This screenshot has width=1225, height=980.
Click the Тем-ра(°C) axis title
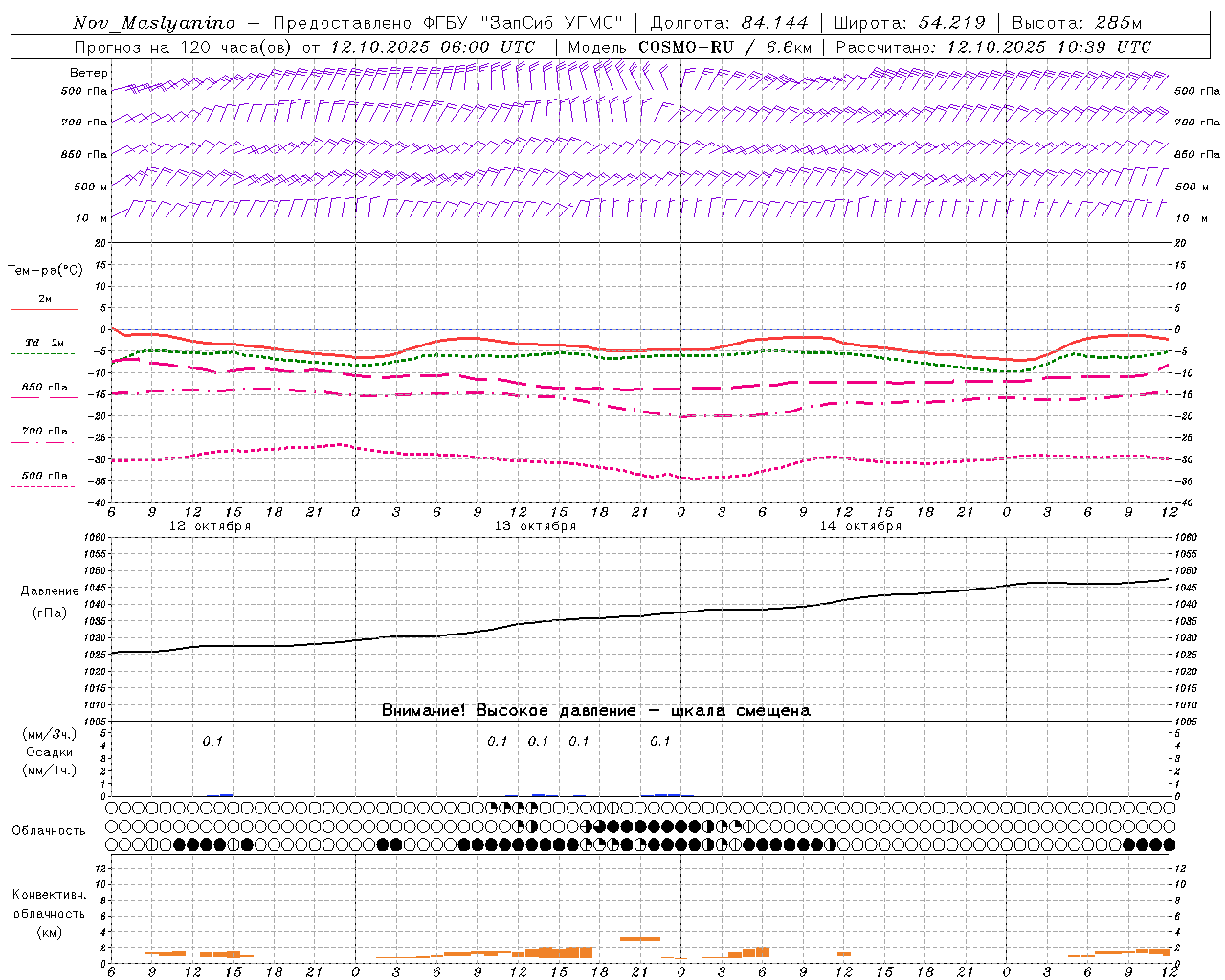tap(45, 271)
